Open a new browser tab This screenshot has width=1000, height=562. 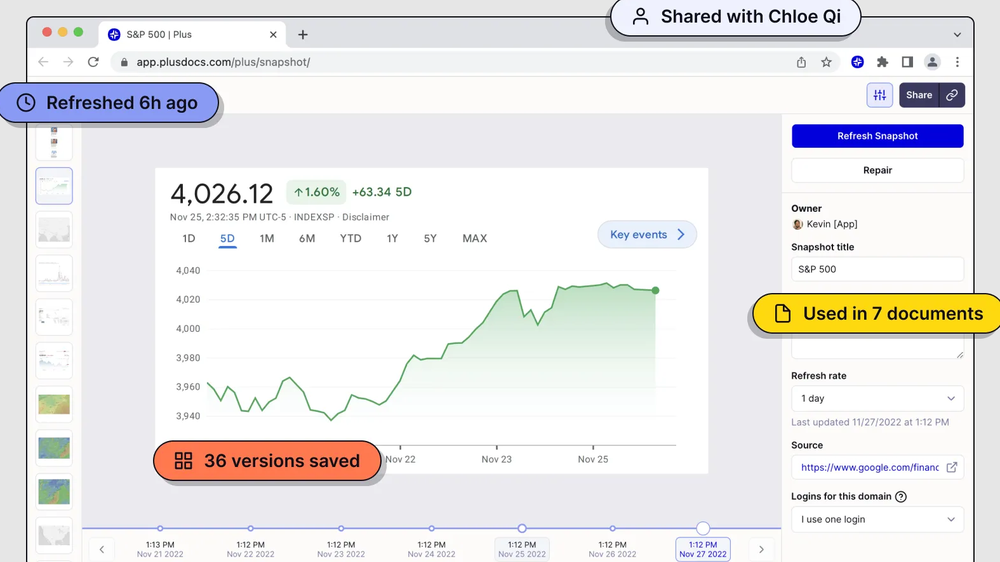click(303, 34)
